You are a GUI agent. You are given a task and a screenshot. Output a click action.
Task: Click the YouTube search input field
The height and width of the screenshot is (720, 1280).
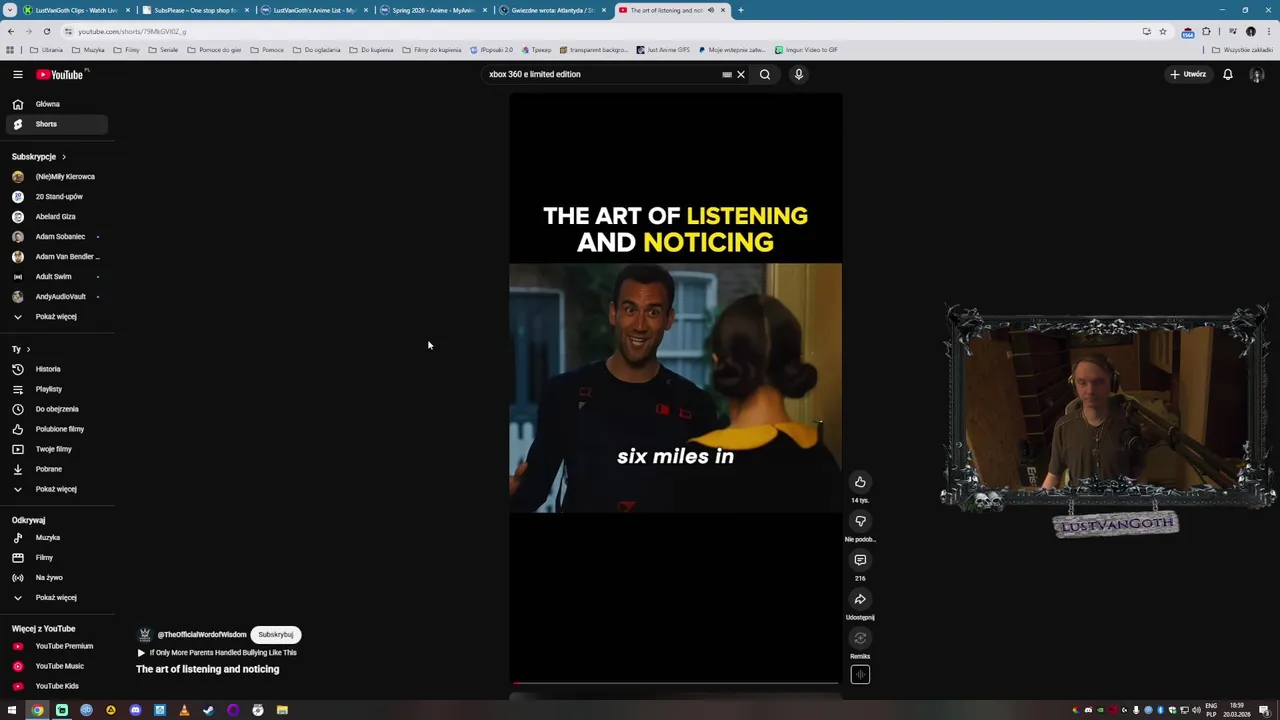600,74
